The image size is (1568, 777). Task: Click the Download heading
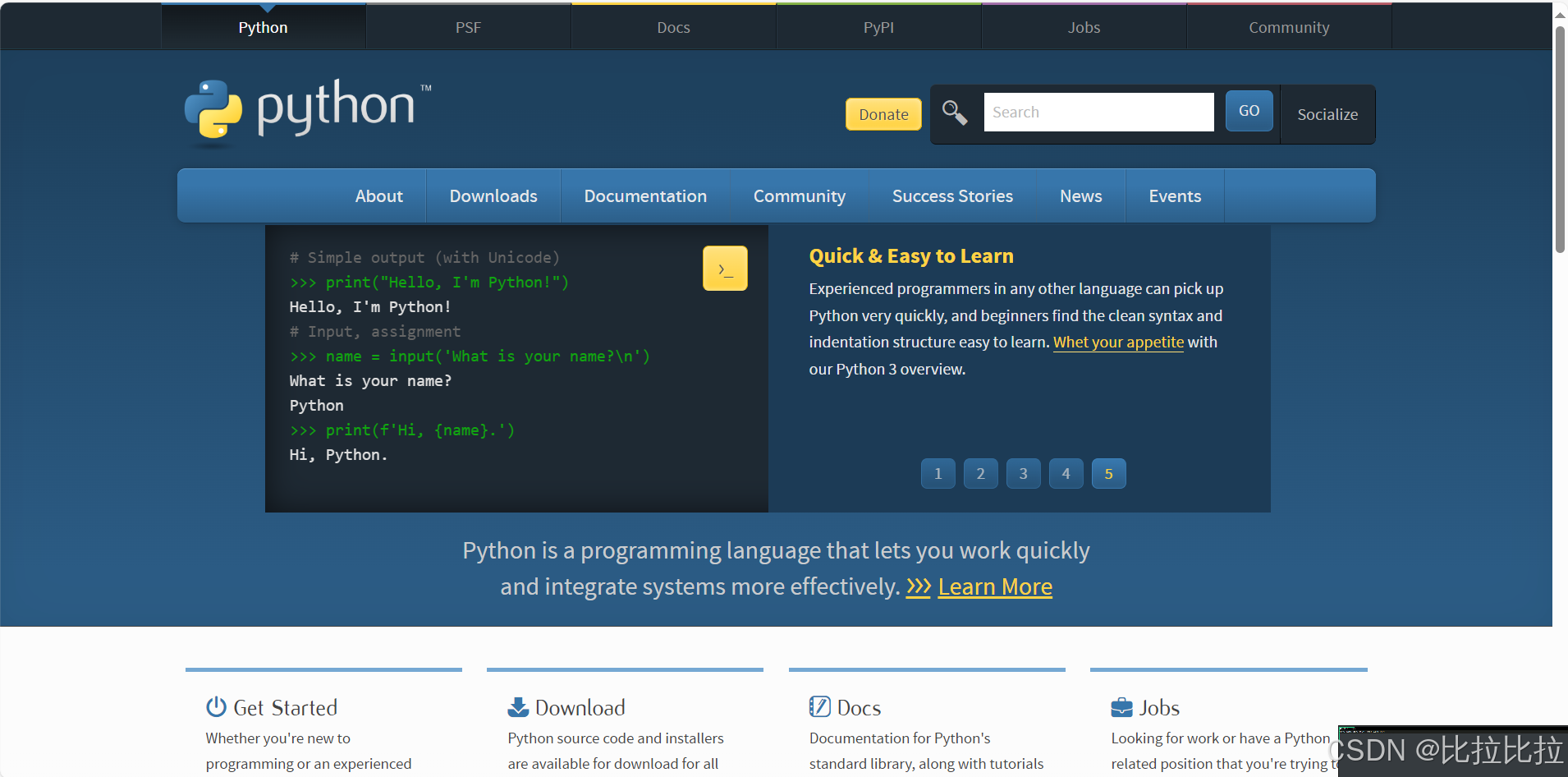[x=580, y=707]
